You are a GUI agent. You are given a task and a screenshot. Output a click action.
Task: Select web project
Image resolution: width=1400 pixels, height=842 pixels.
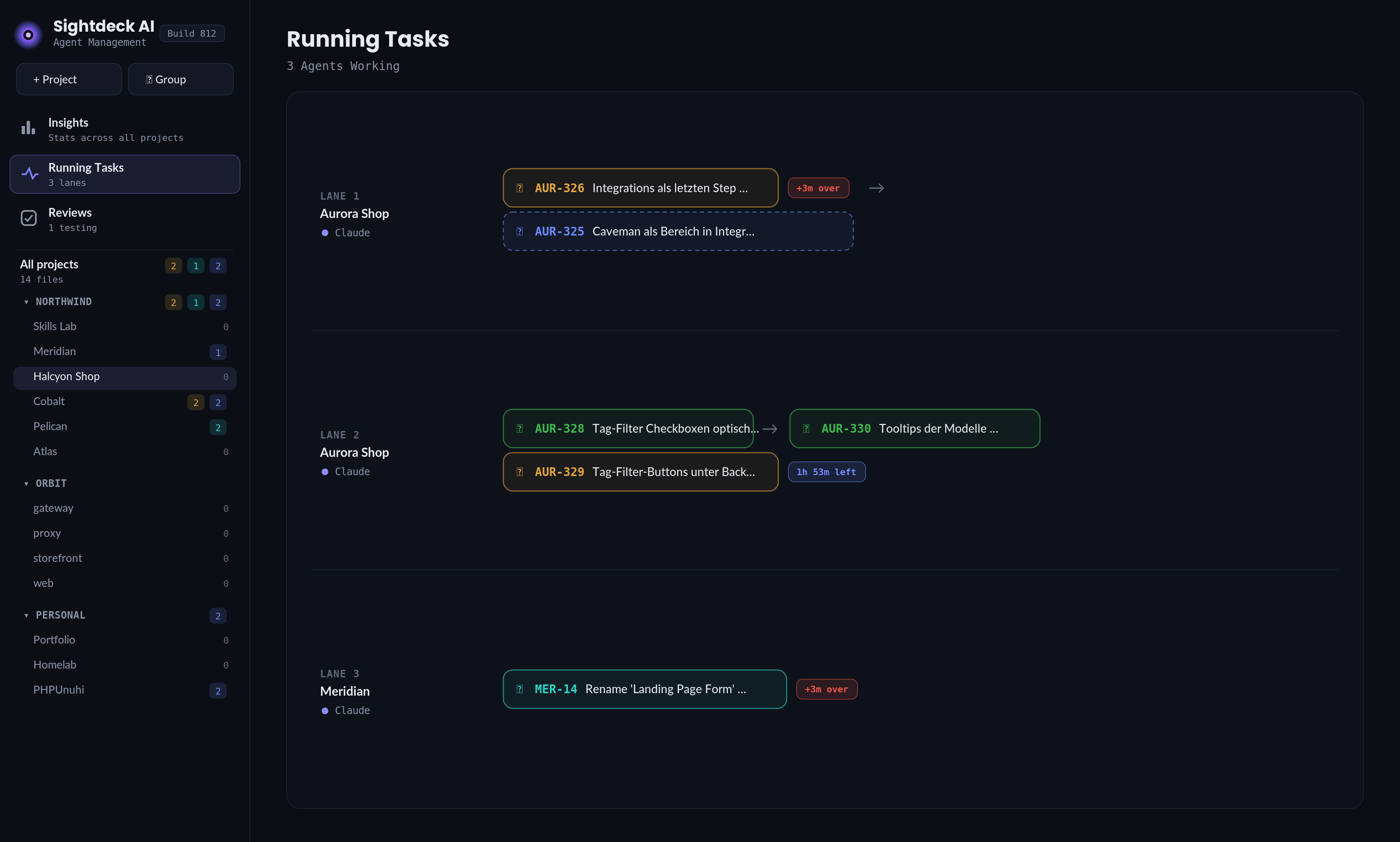125,584
